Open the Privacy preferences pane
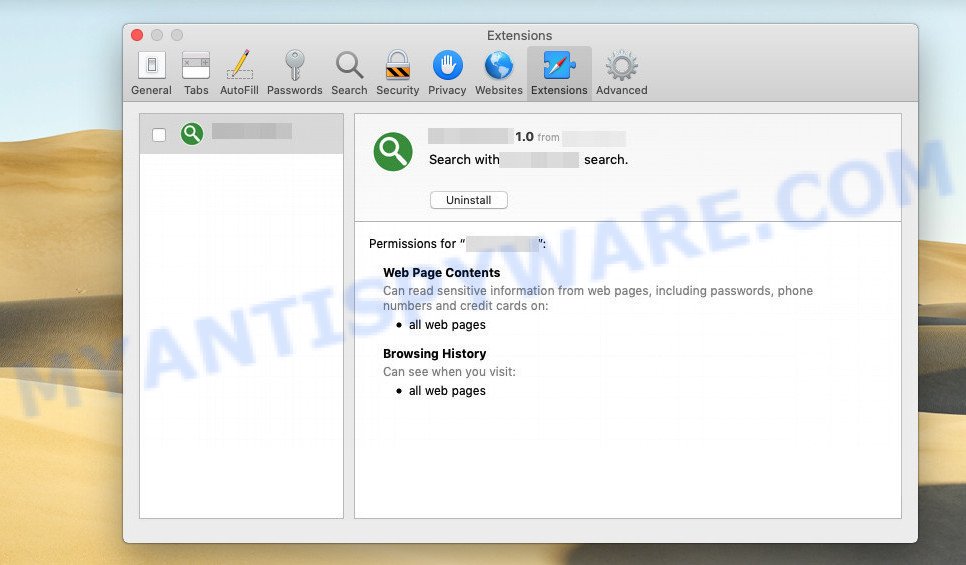Viewport: 966px width, 565px height. [x=447, y=73]
